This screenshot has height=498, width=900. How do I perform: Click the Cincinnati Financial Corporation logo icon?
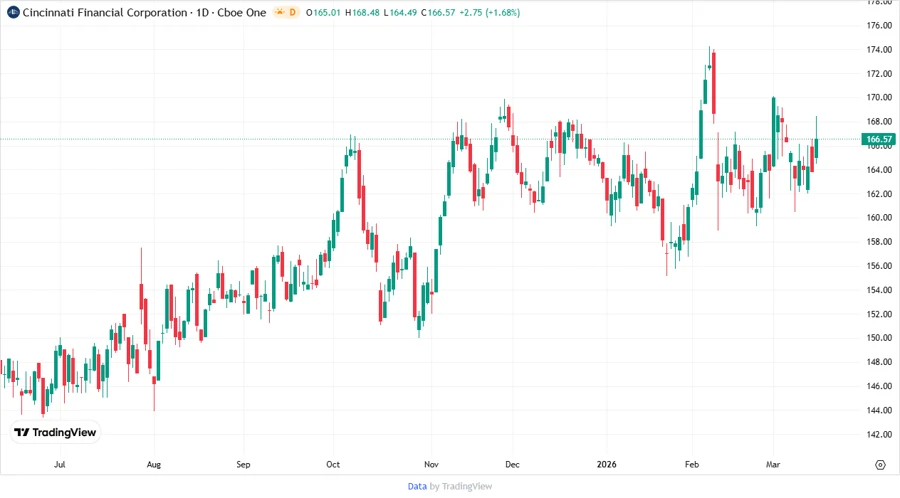click(x=13, y=12)
